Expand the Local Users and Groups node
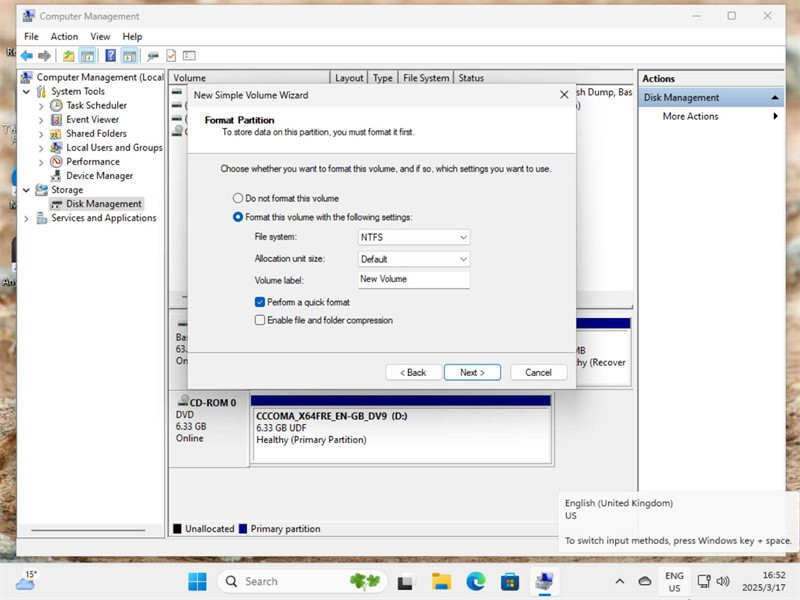 tap(41, 148)
